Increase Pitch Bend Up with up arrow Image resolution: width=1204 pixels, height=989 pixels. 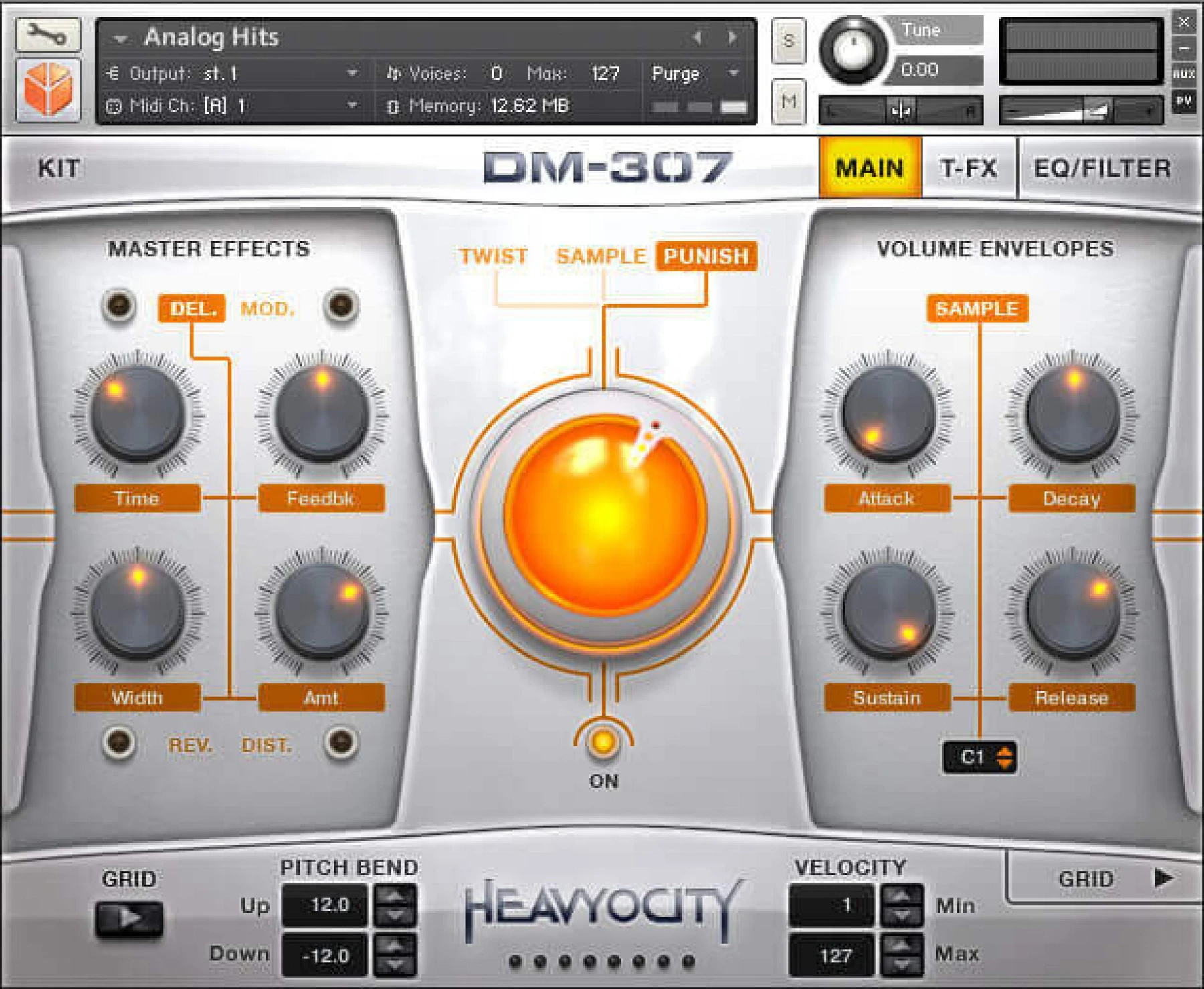click(395, 895)
